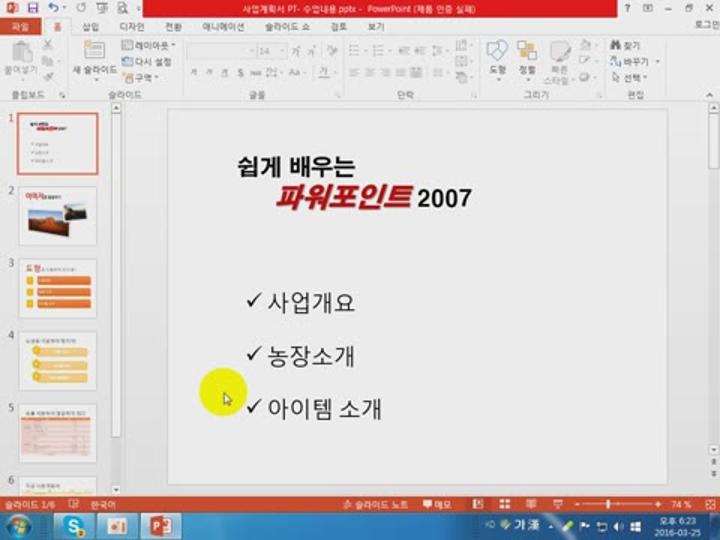Viewport: 720px width, 540px height.
Task: Undo the last action
Action: click(x=54, y=8)
